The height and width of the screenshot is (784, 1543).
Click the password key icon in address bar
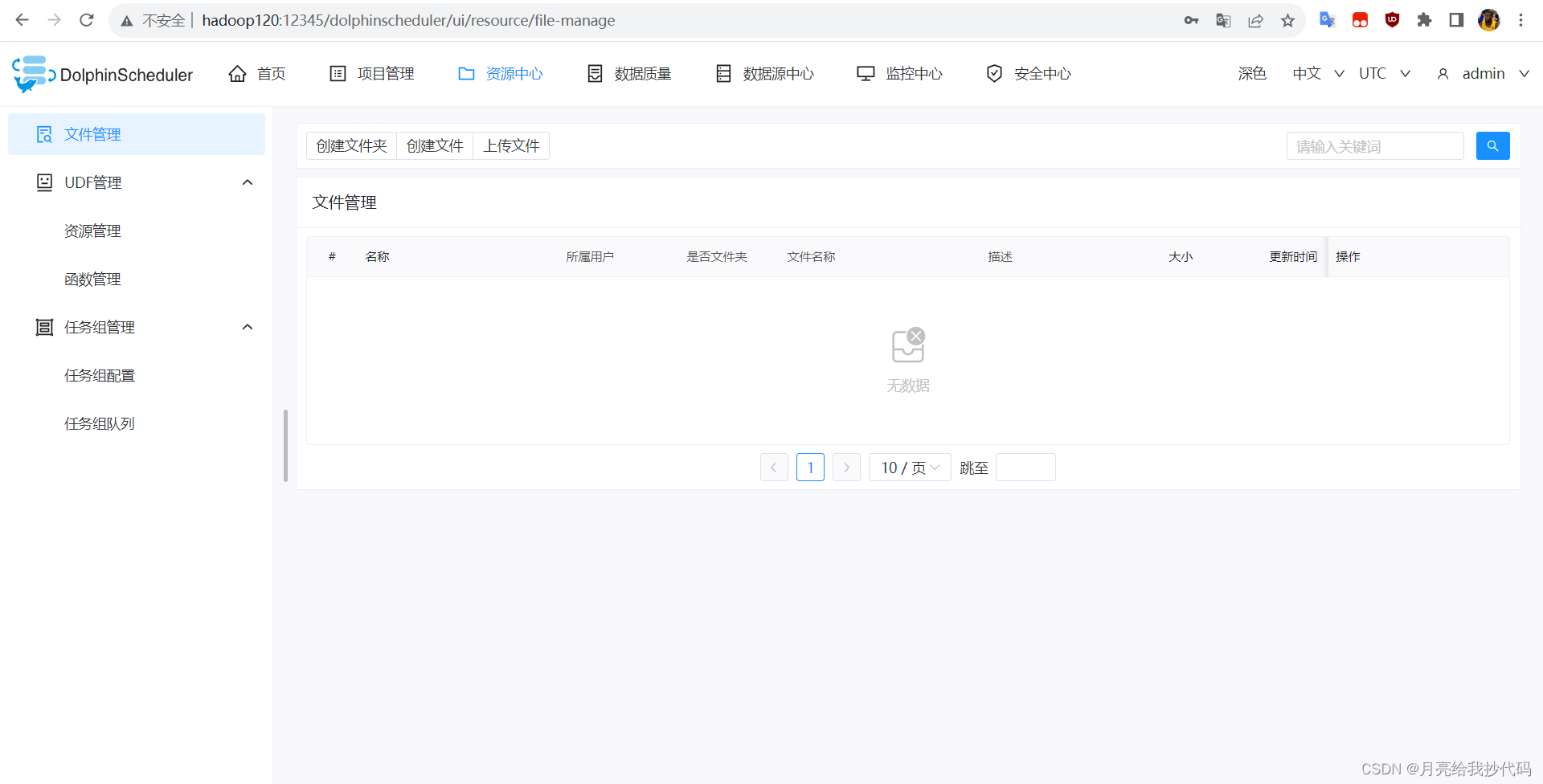[x=1191, y=20]
